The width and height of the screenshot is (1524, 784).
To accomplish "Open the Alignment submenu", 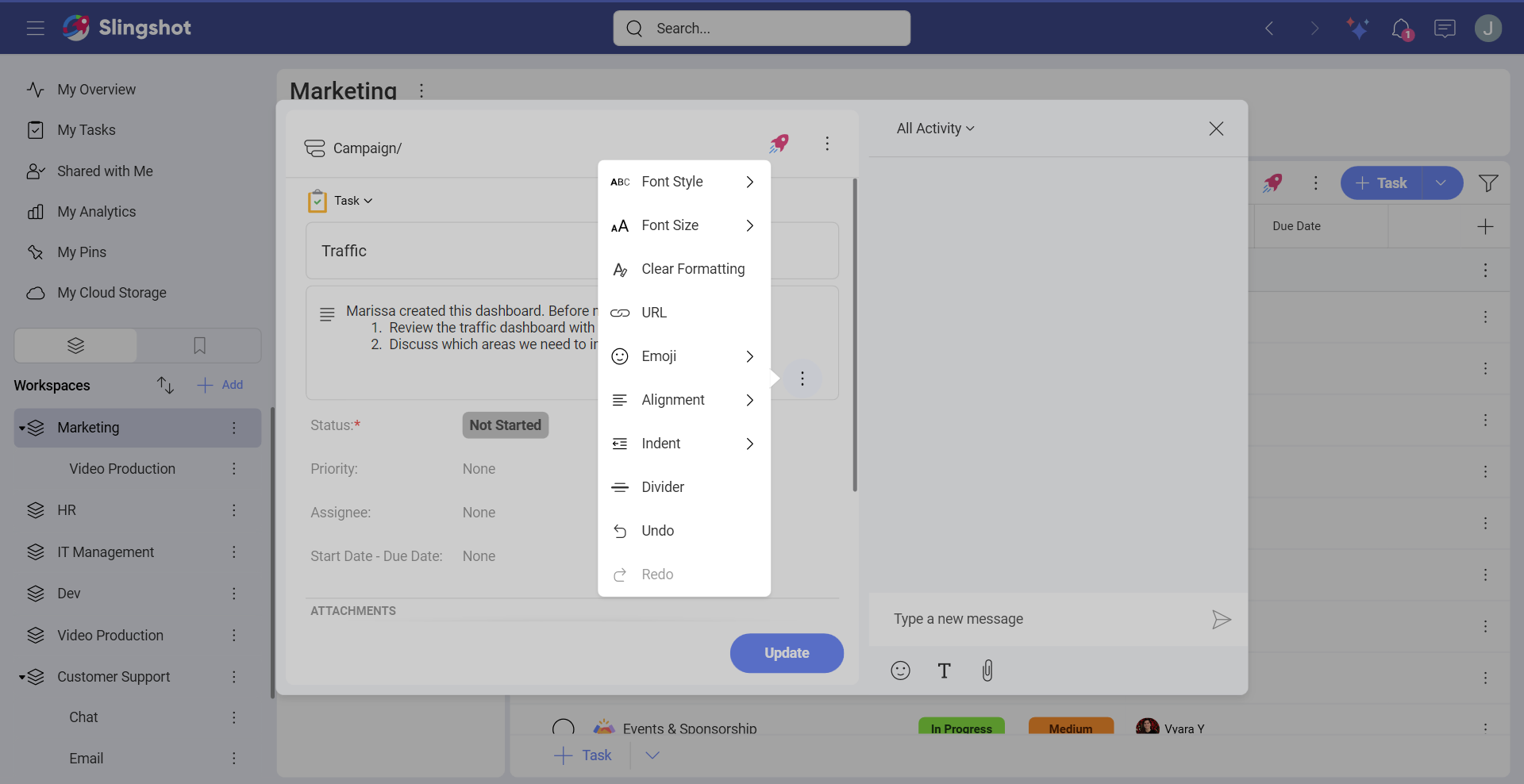I will [684, 400].
